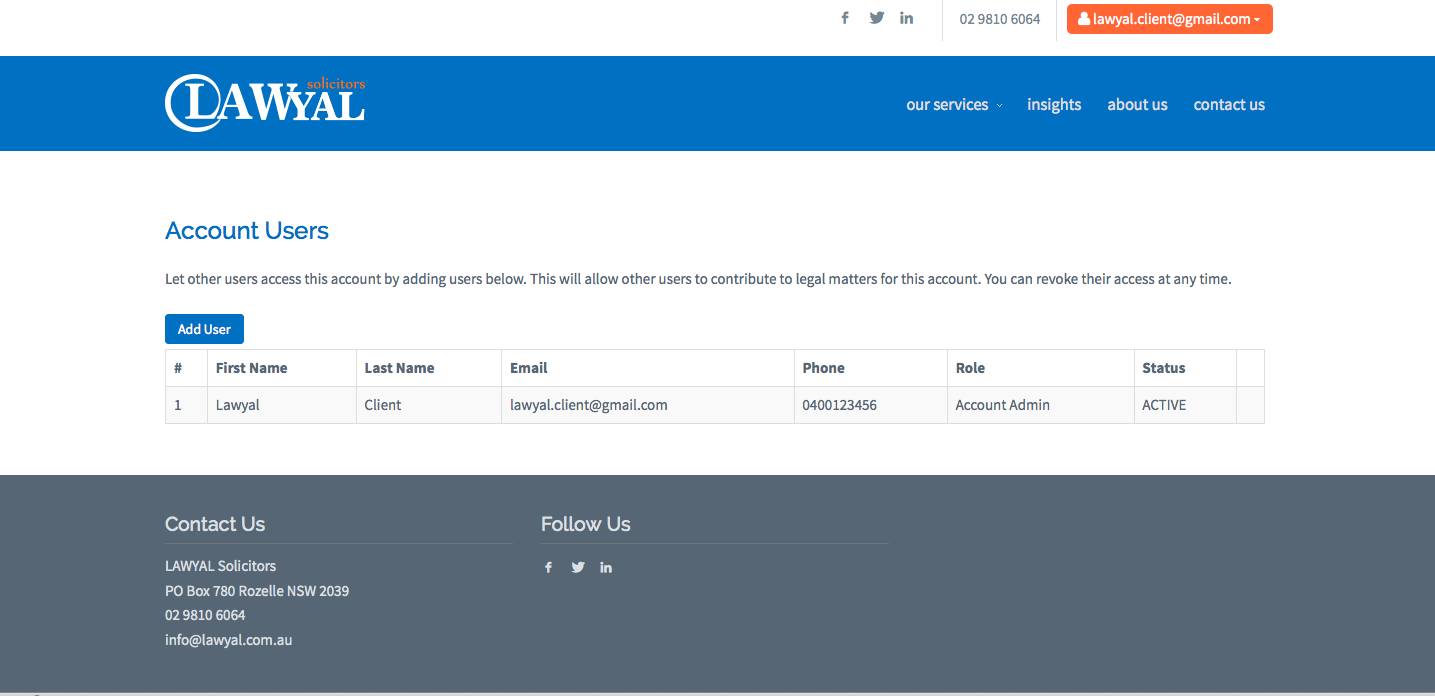Click the footer phone number 02 9810 6064
Viewport: 1435px width, 696px height.
205,615
